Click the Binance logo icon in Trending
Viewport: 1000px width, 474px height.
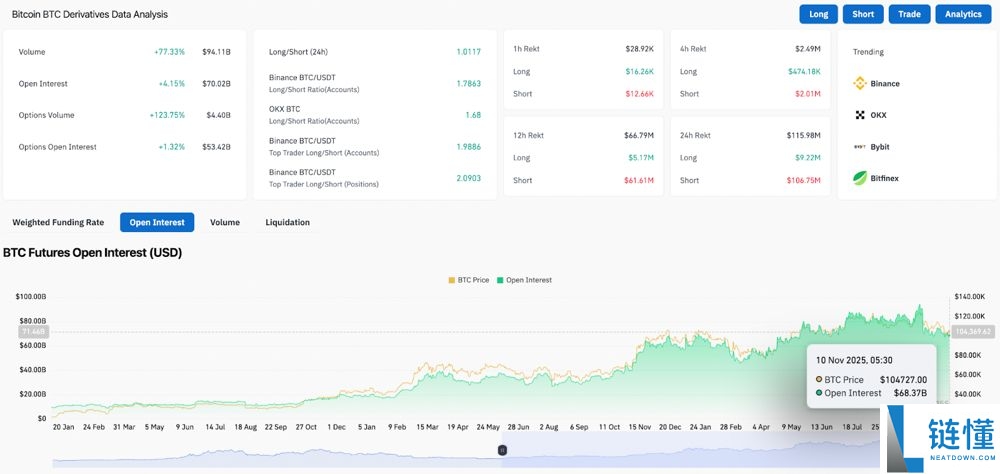(859, 84)
